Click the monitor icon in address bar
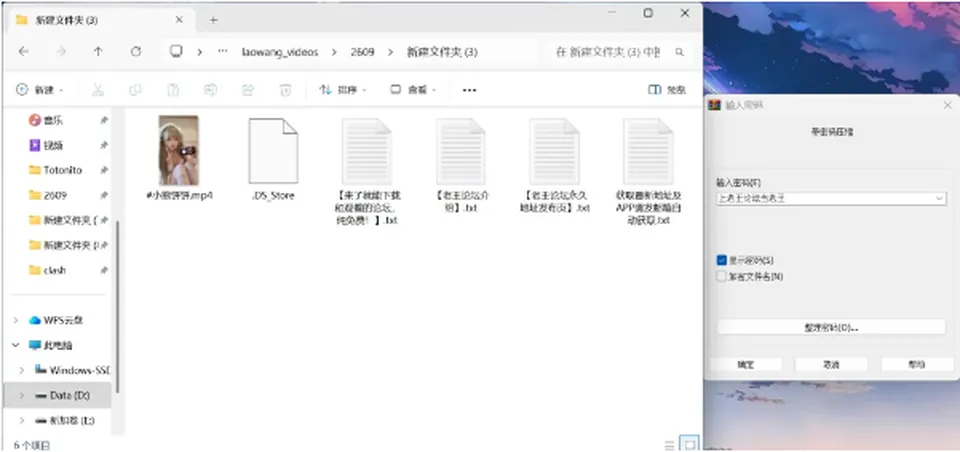960x452 pixels. pos(176,51)
